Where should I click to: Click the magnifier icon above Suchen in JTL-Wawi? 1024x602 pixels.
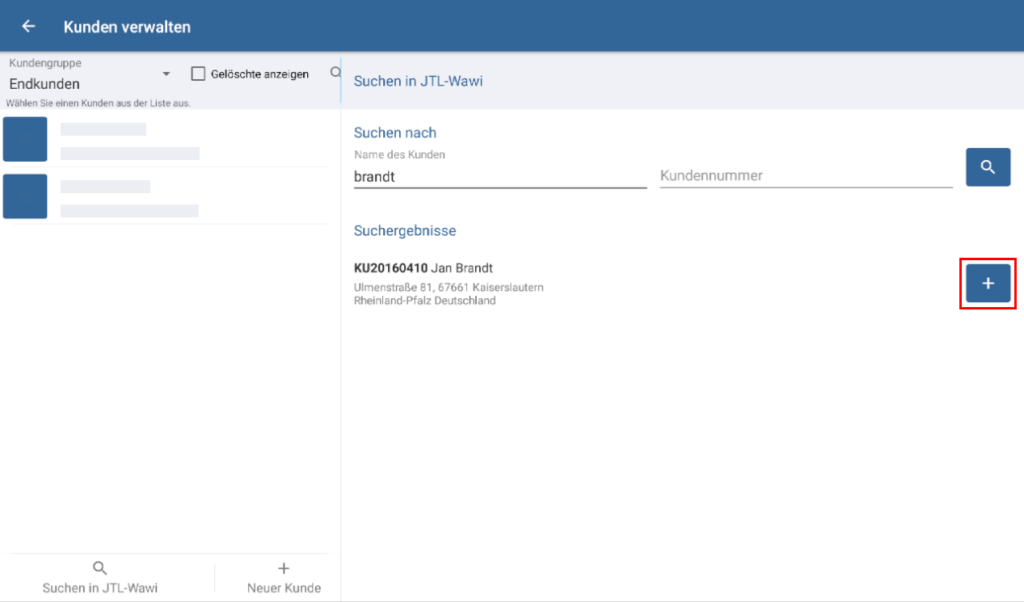[x=99, y=568]
